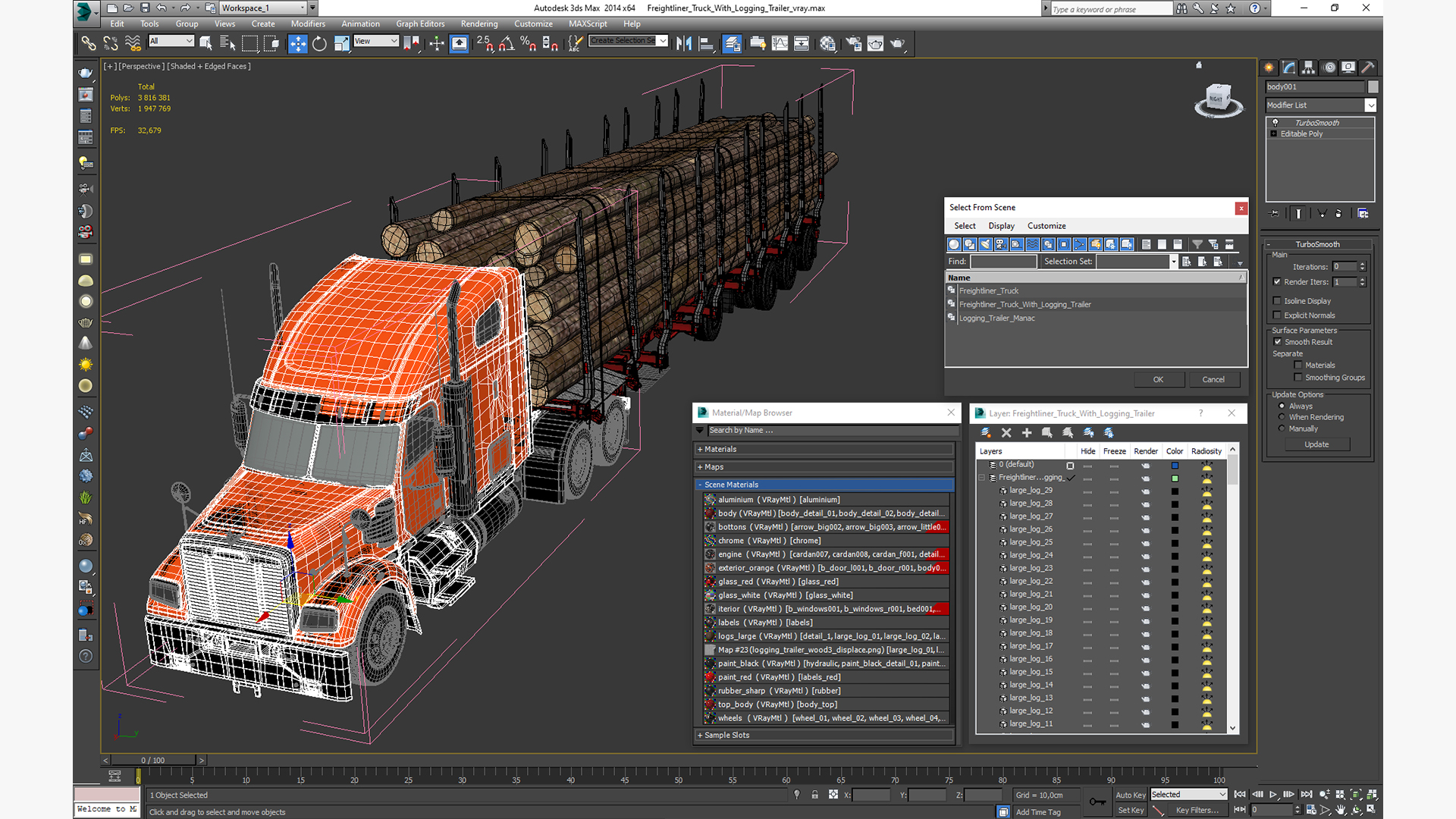Open the Create command panel tab
Image resolution: width=1456 pixels, height=819 pixels.
pyautogui.click(x=1269, y=67)
